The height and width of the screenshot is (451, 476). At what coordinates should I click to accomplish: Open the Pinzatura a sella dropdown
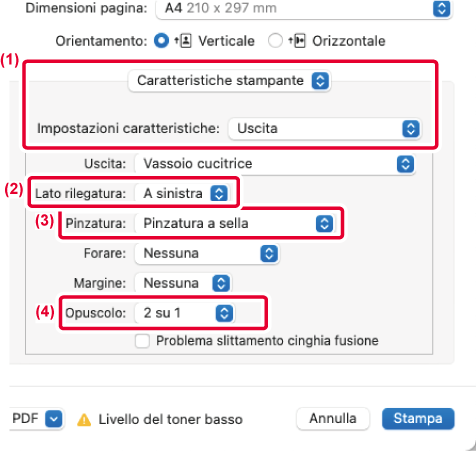coord(234,223)
